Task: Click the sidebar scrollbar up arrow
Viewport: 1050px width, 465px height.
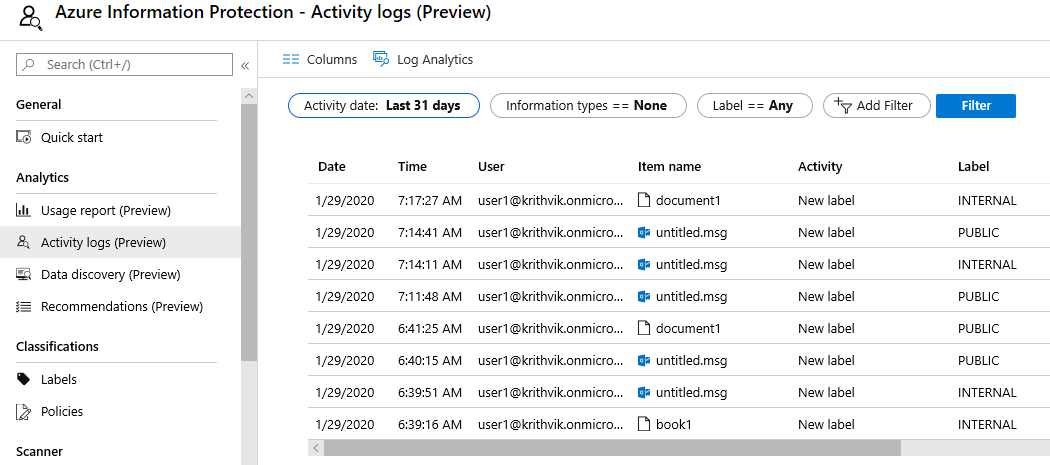Action: 248,96
